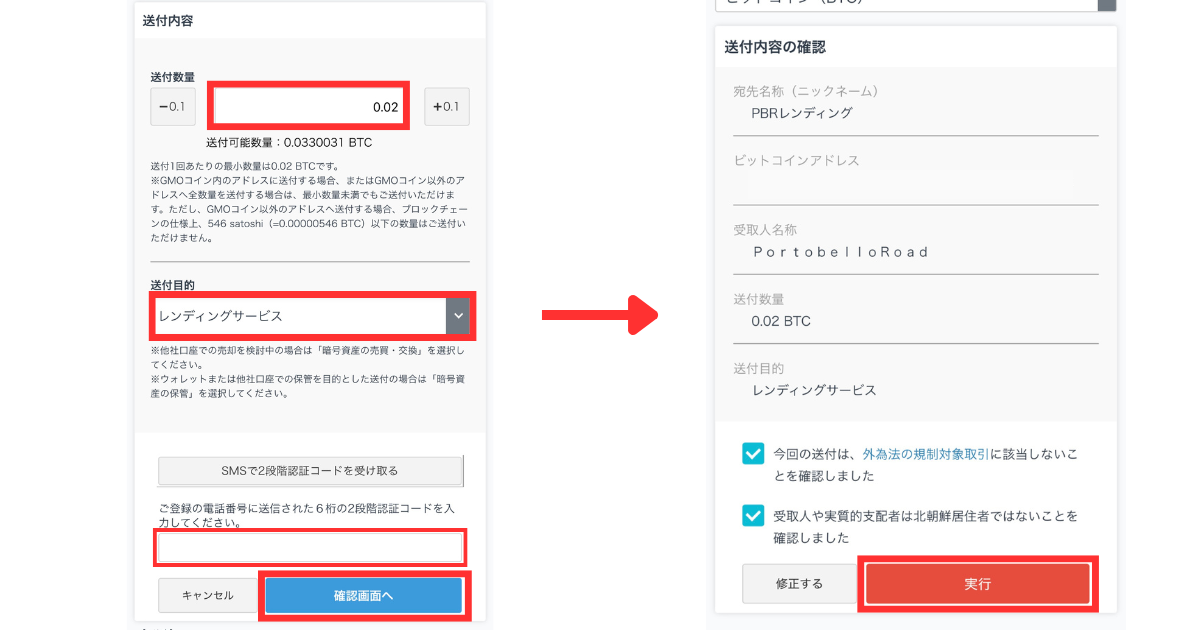Click the 修正する button
1200x630 pixels.
tap(799, 584)
